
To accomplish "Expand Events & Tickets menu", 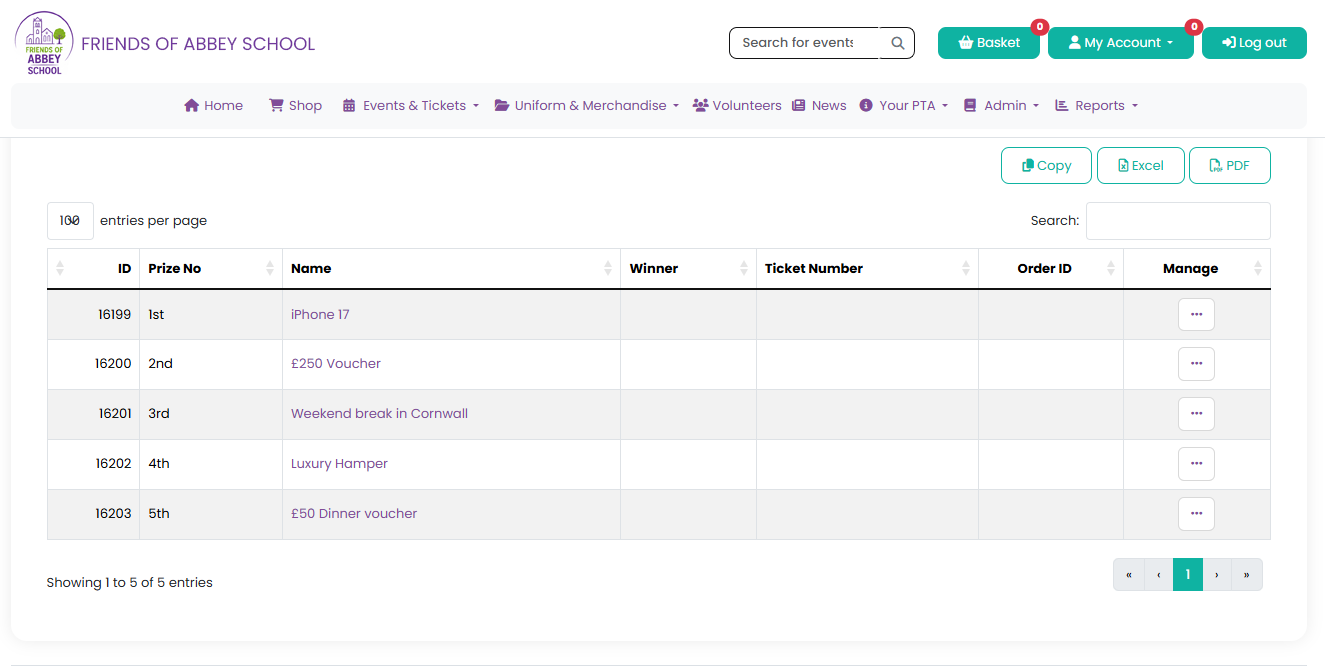I will tap(411, 105).
